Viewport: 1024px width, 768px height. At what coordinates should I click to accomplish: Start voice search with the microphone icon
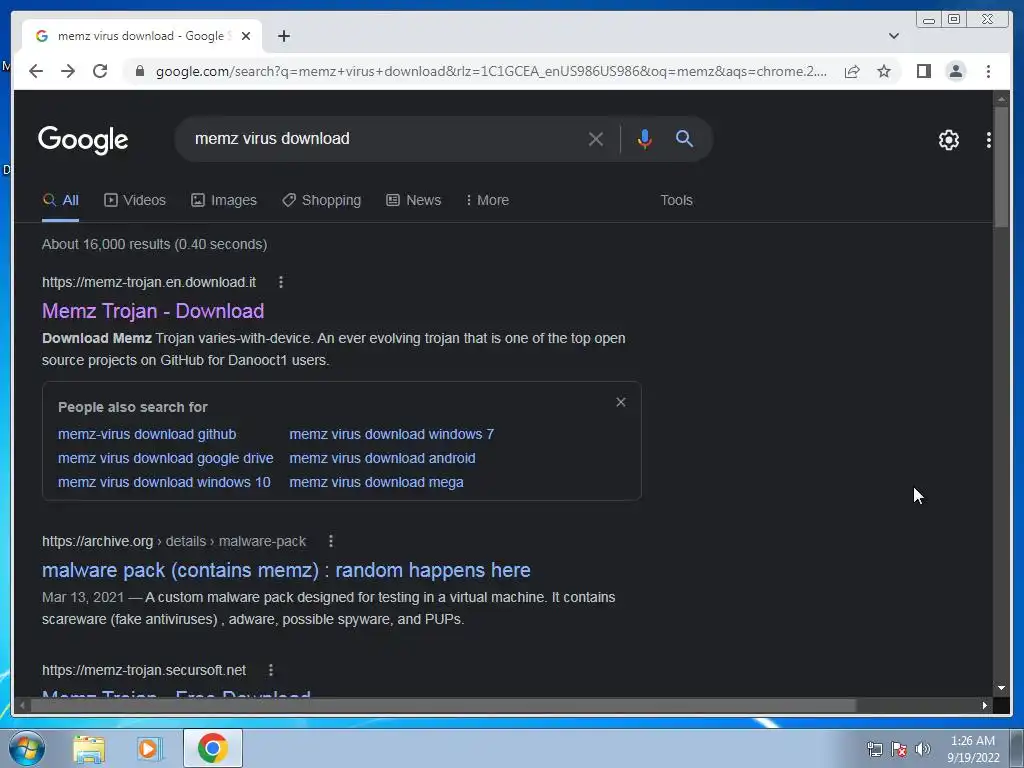pyautogui.click(x=644, y=139)
